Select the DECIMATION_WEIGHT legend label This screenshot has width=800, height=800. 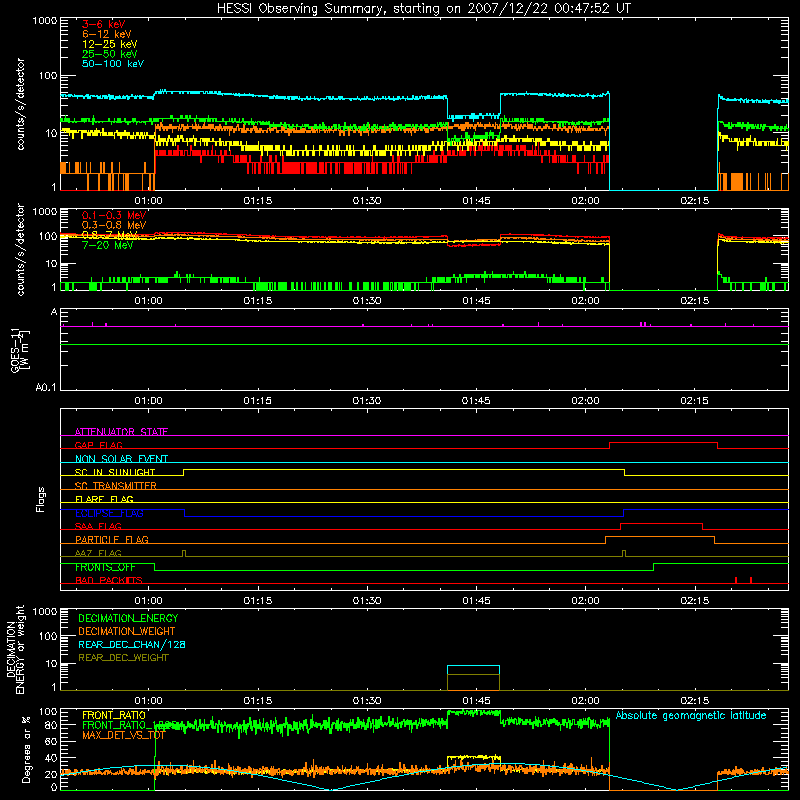click(127, 631)
